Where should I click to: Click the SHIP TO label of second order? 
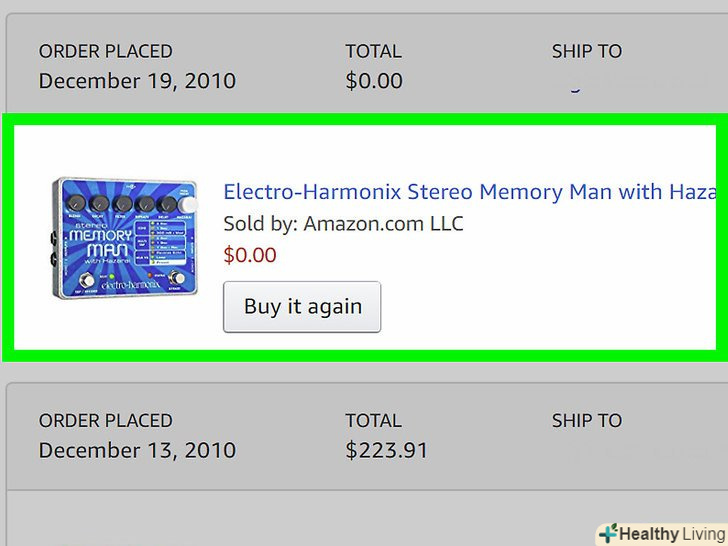tap(586, 421)
